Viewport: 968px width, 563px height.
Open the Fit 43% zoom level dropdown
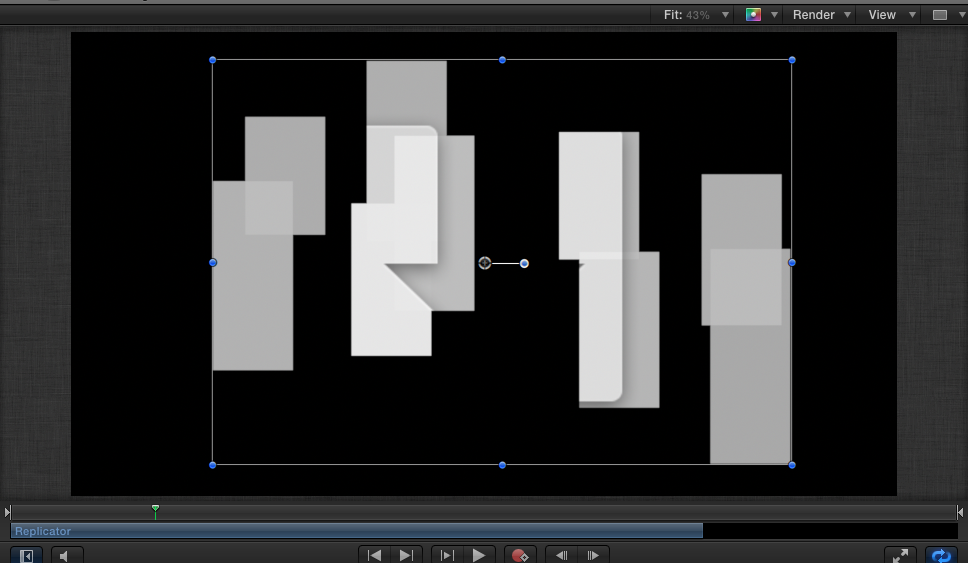[x=696, y=15]
